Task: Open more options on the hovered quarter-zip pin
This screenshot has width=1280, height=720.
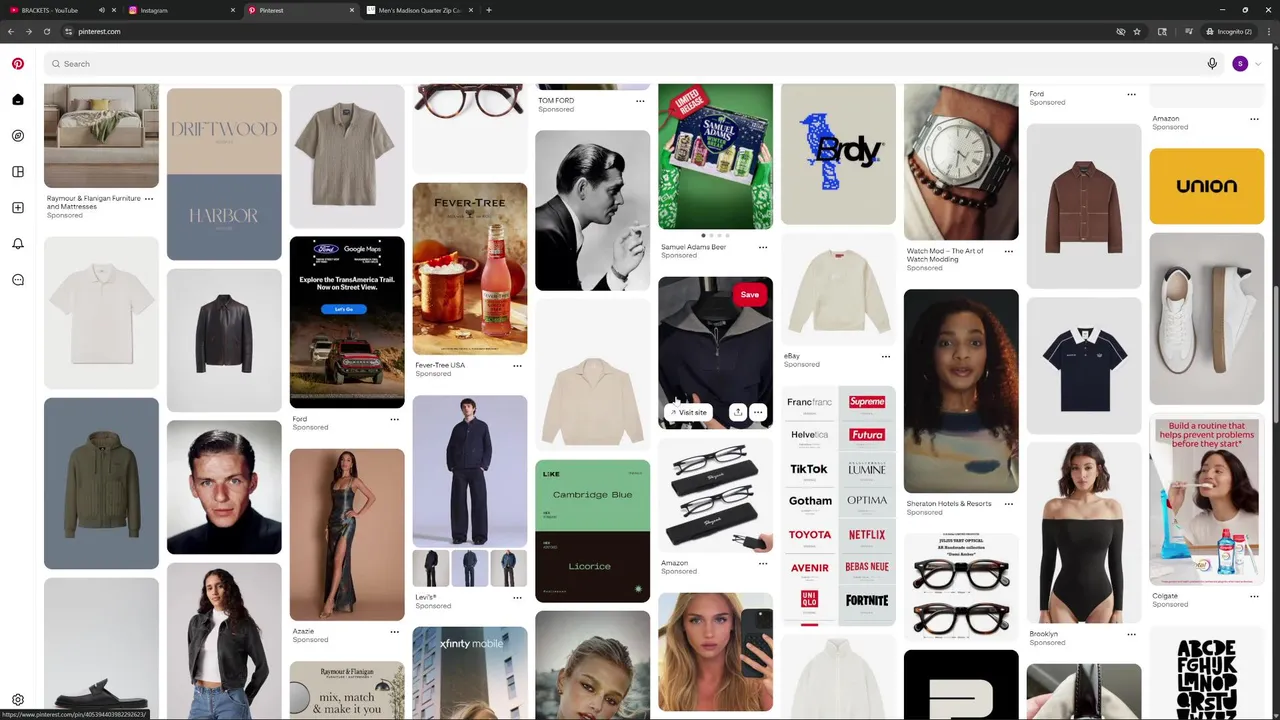Action: click(x=758, y=412)
